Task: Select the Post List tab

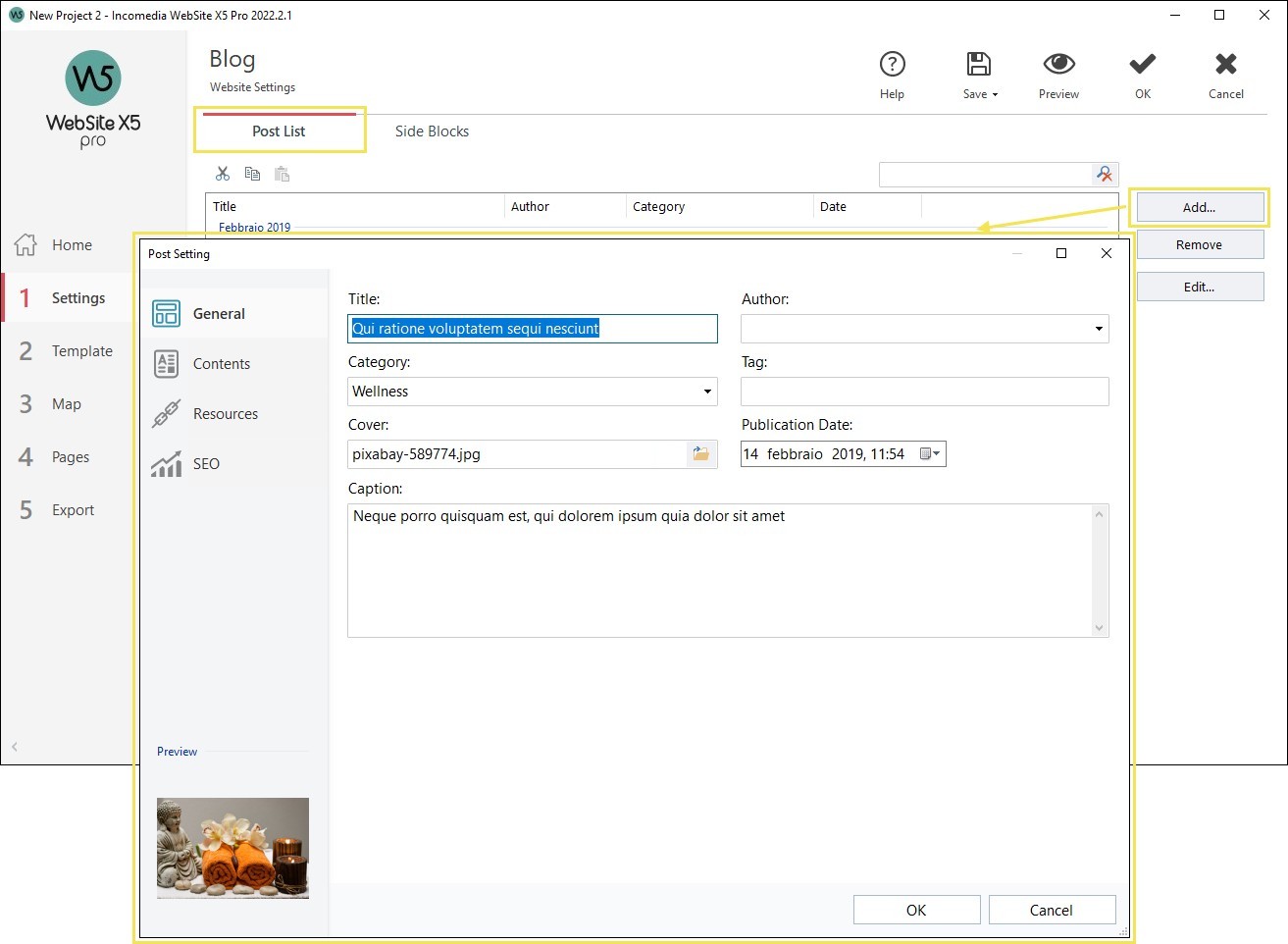Action: pos(280,131)
